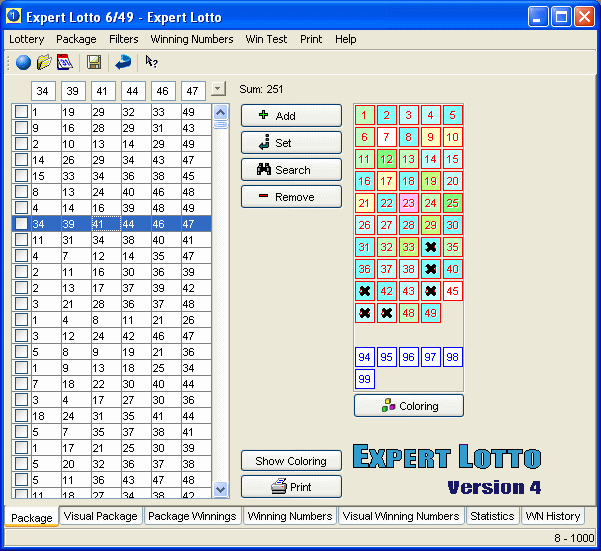Tick the checkbox for row 8 13 24 40 46 48
Image resolution: width=601 pixels, height=551 pixels.
click(21, 192)
